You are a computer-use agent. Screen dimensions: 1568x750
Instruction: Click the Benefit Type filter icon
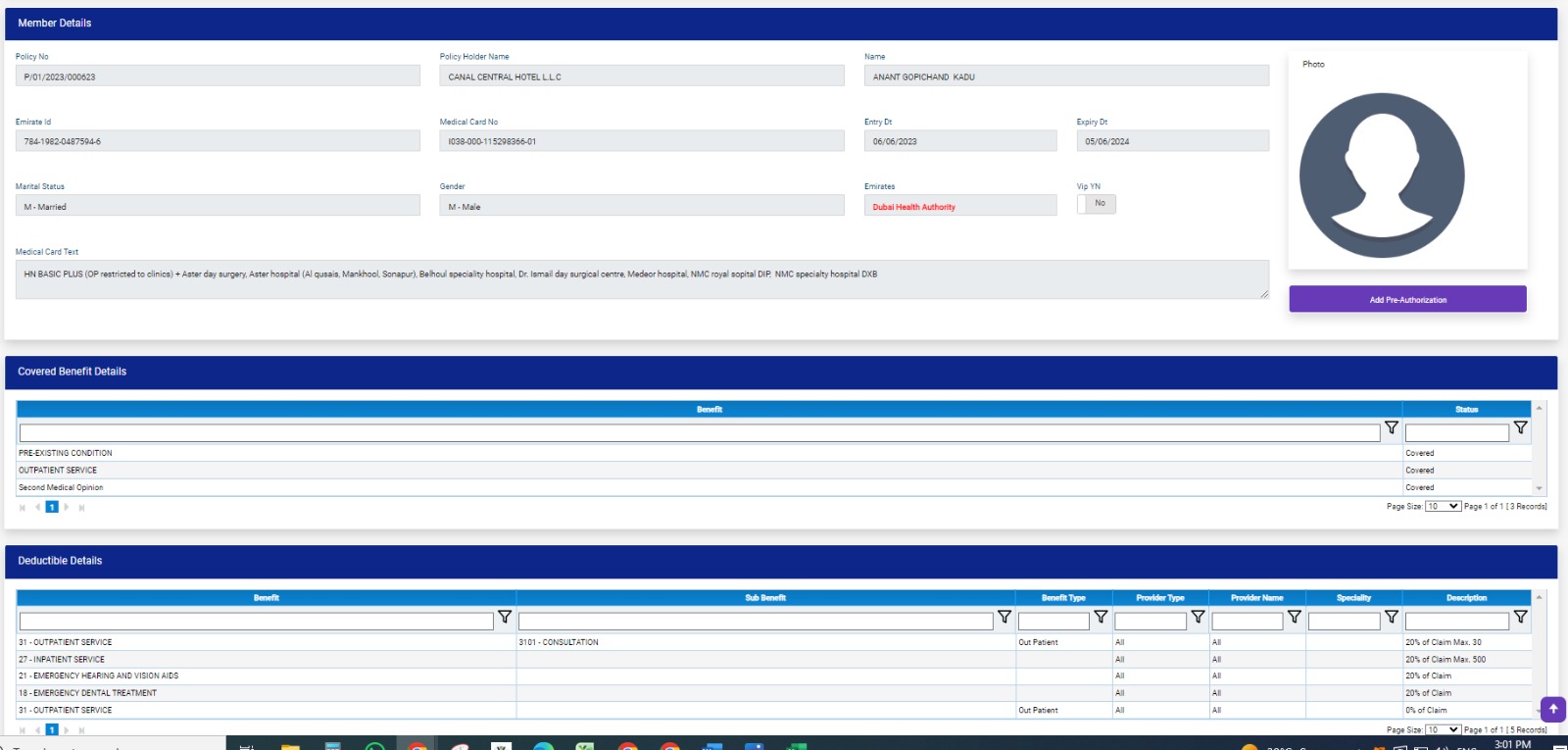click(1101, 618)
